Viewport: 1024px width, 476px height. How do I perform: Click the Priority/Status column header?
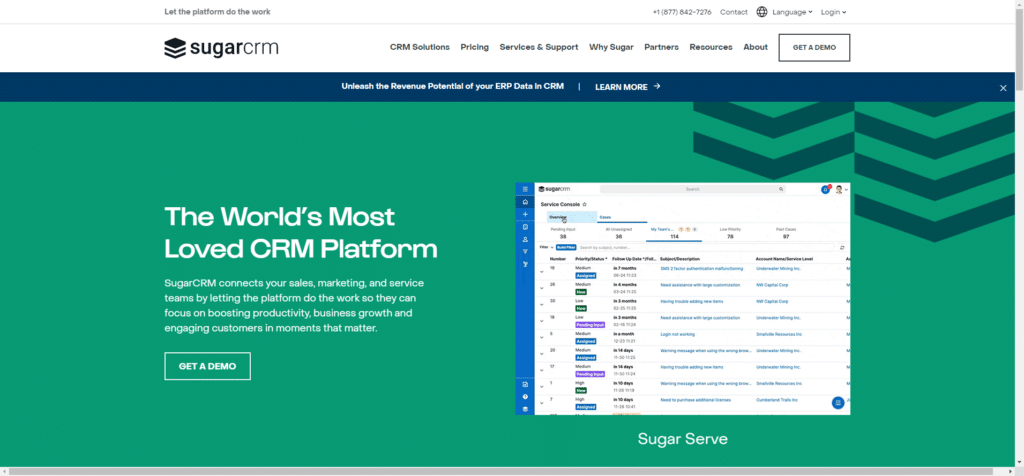[592, 259]
